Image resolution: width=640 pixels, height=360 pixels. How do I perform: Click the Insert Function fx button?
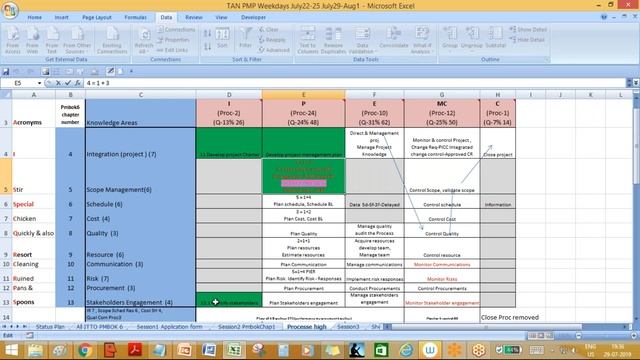(77, 83)
